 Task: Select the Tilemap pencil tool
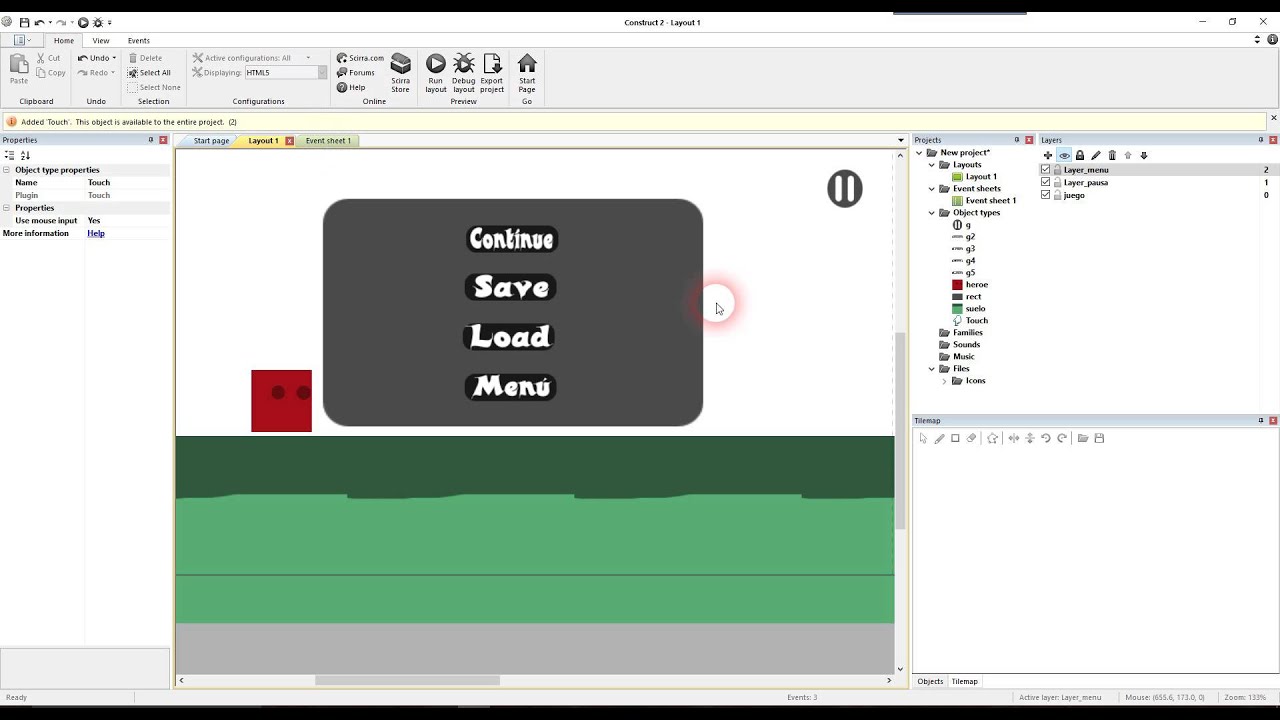click(x=939, y=438)
